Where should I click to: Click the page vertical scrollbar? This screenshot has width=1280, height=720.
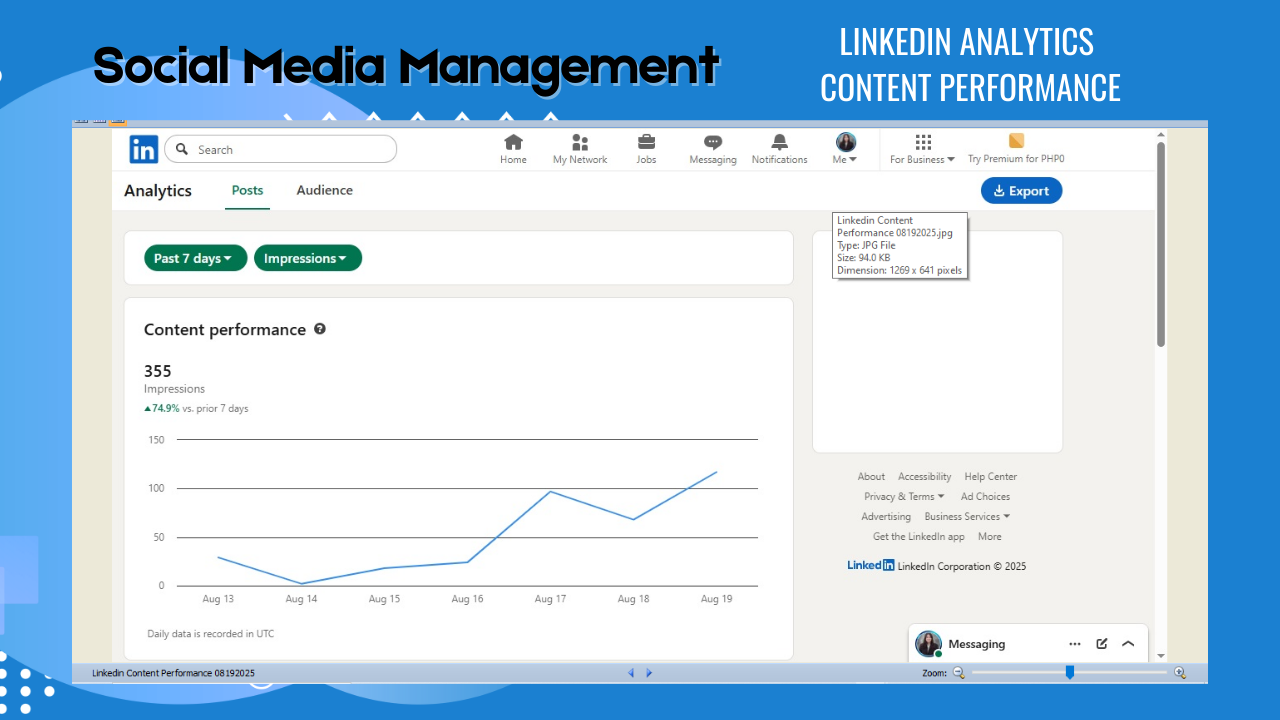pyautogui.click(x=1161, y=245)
